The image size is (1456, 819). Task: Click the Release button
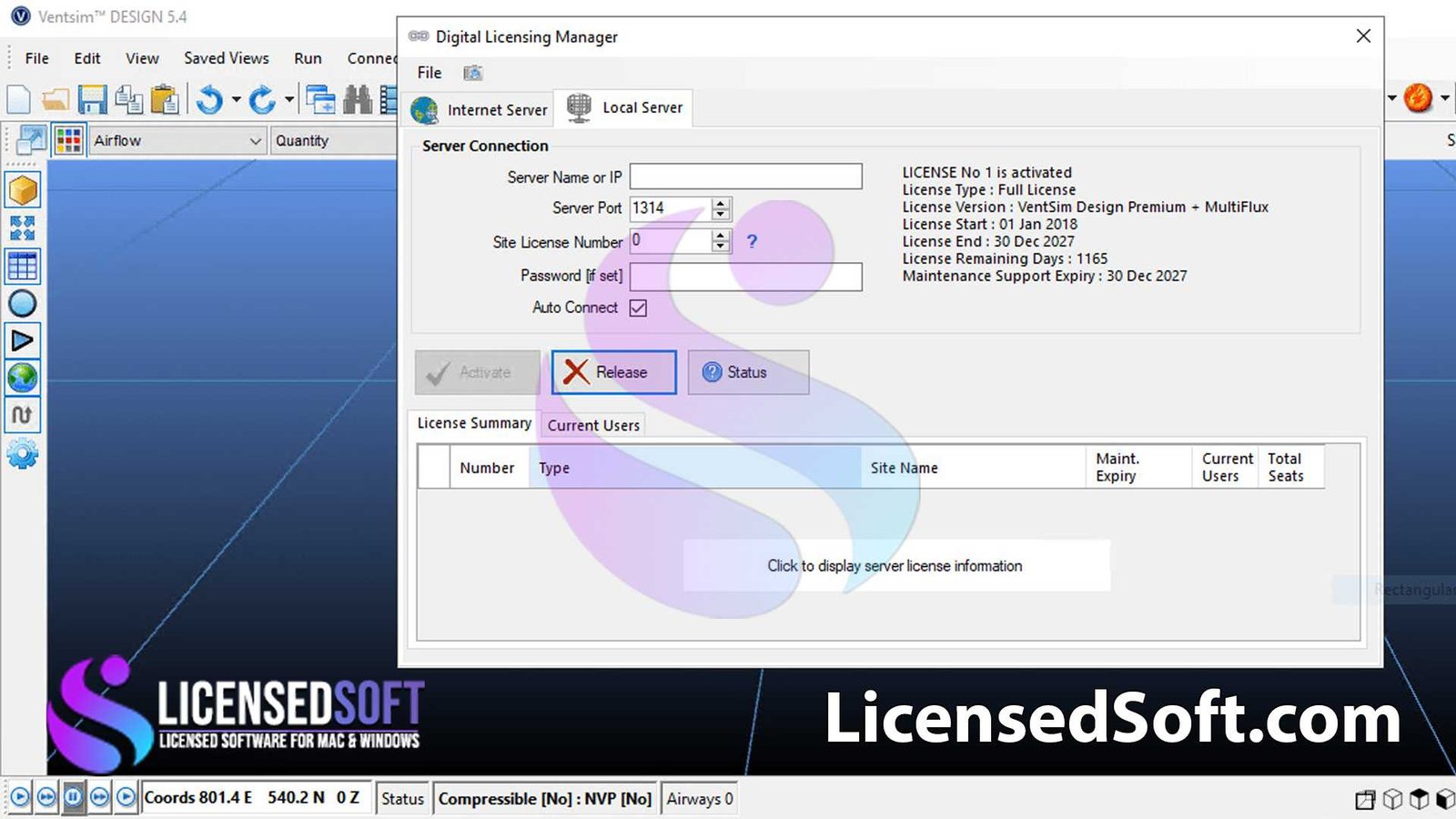point(614,372)
